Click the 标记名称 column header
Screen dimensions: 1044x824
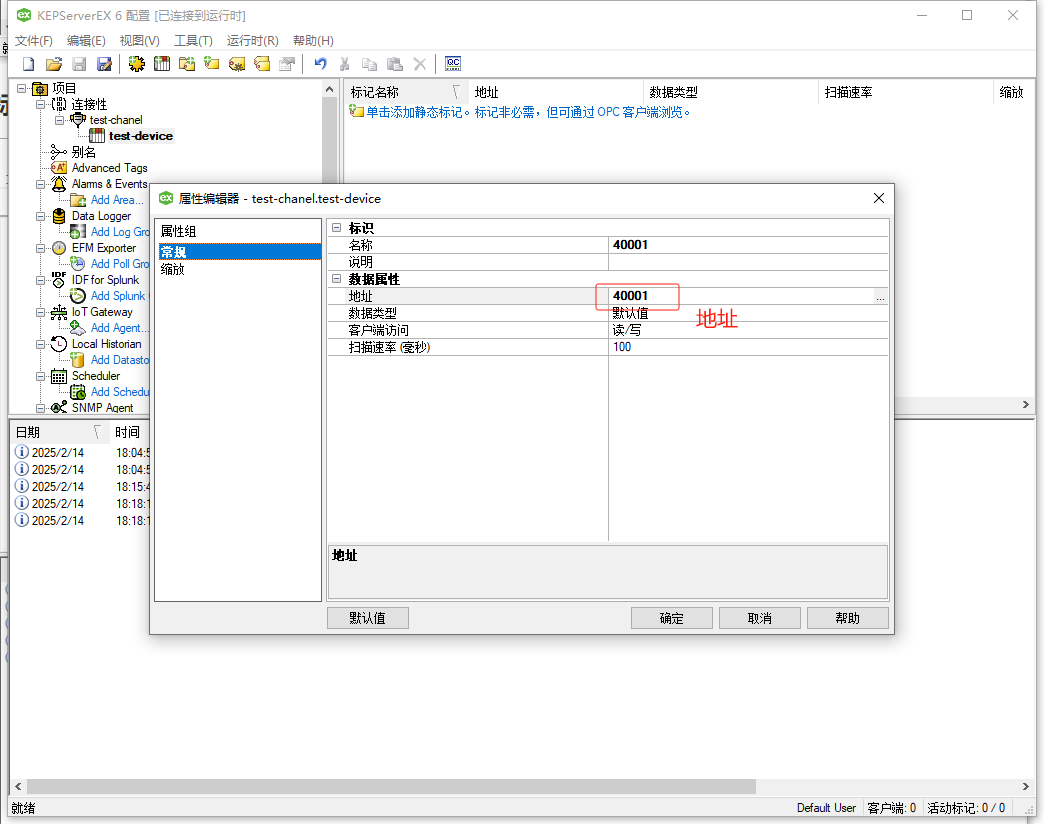[x=405, y=93]
